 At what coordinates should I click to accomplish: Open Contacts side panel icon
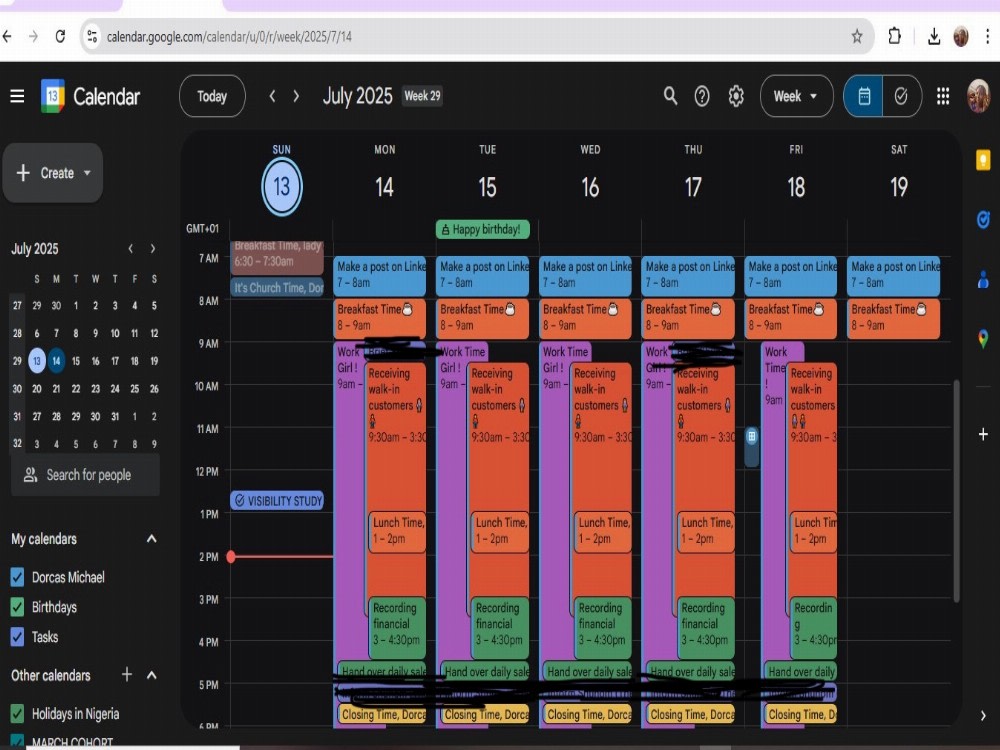983,279
